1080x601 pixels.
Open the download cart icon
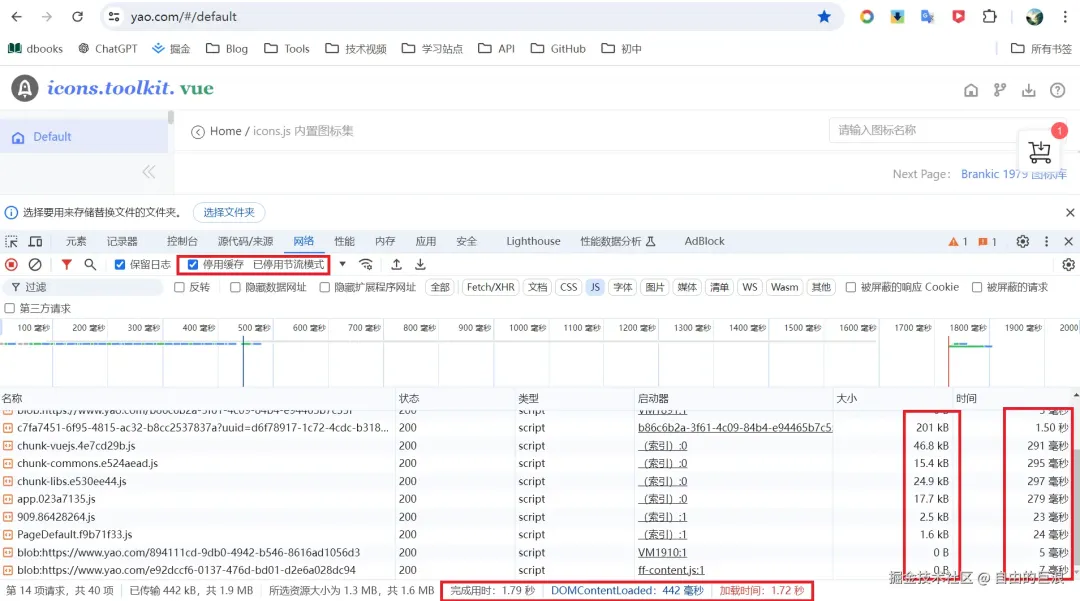pos(1040,152)
